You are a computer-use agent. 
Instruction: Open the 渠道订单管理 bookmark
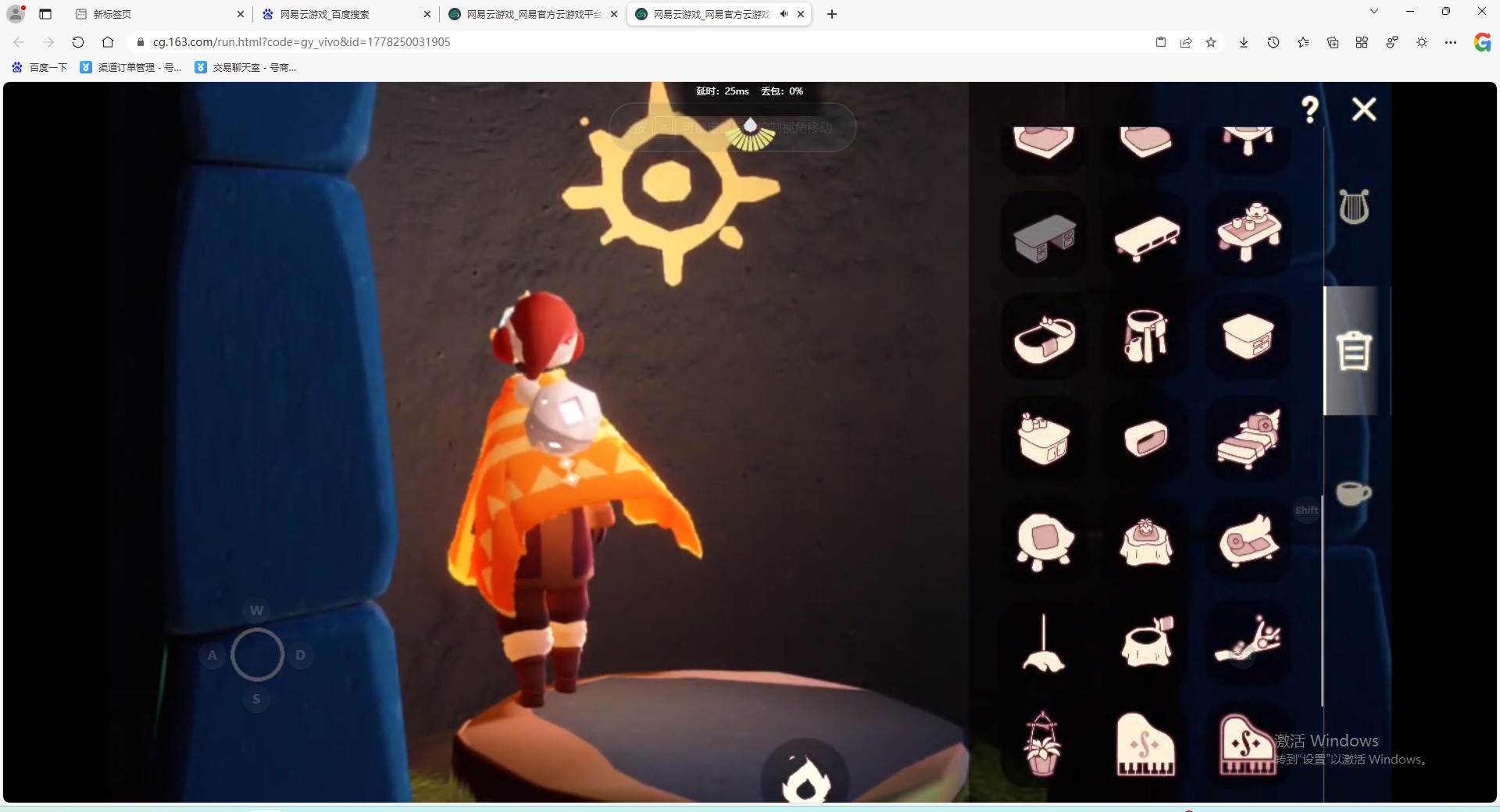(x=131, y=67)
